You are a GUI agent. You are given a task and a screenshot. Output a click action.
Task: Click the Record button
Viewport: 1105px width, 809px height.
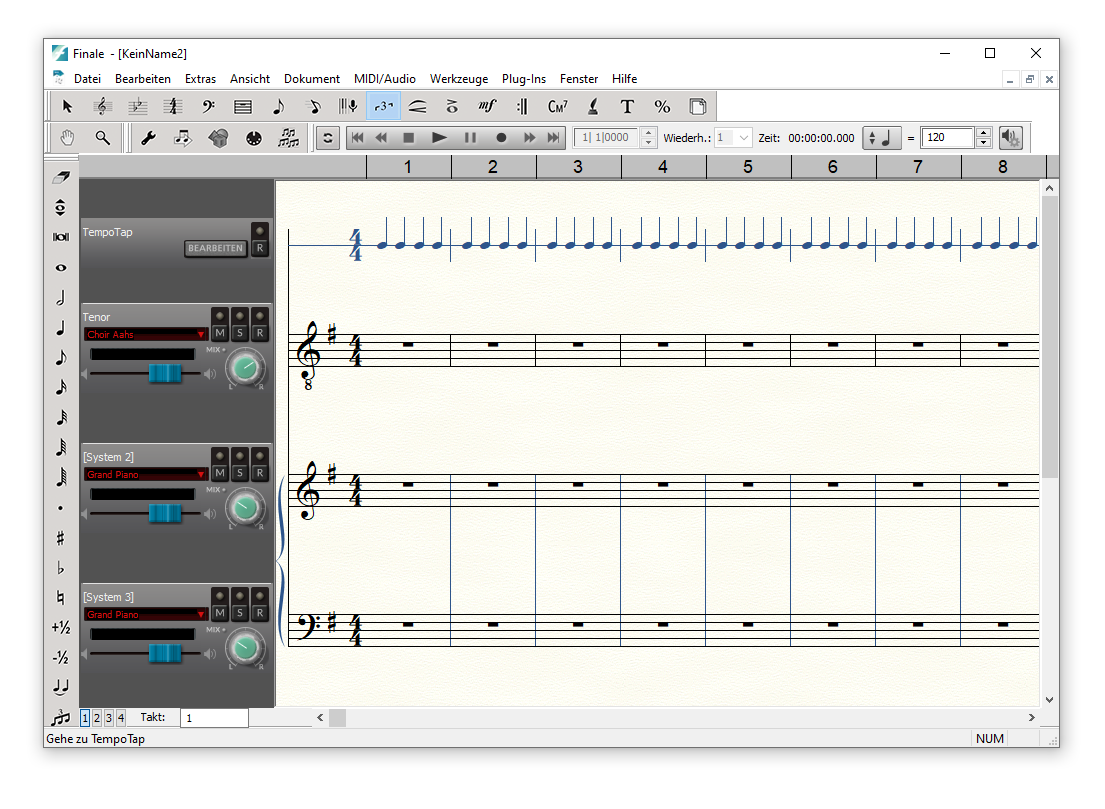[501, 137]
